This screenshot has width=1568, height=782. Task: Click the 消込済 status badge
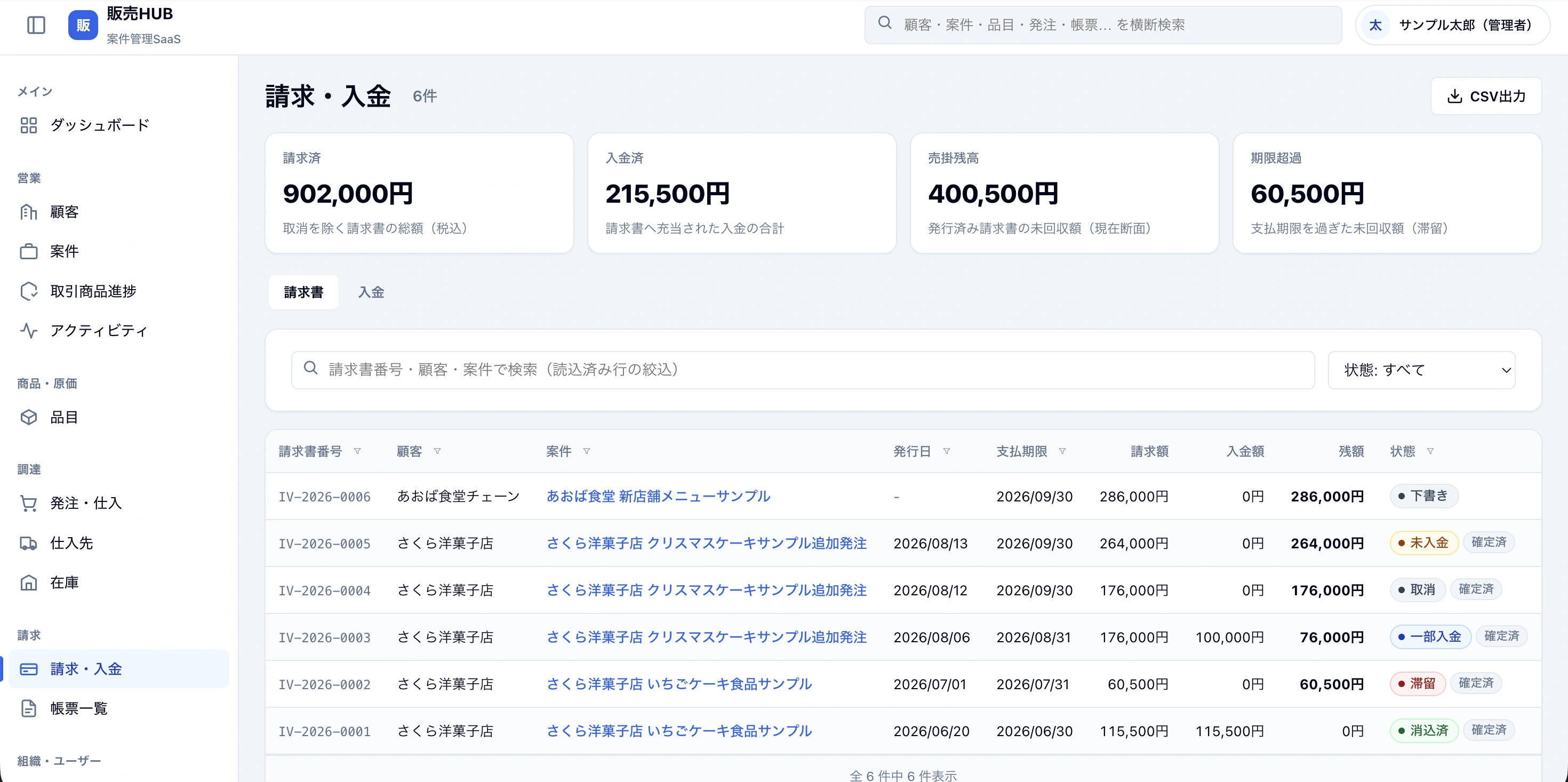[1424, 730]
